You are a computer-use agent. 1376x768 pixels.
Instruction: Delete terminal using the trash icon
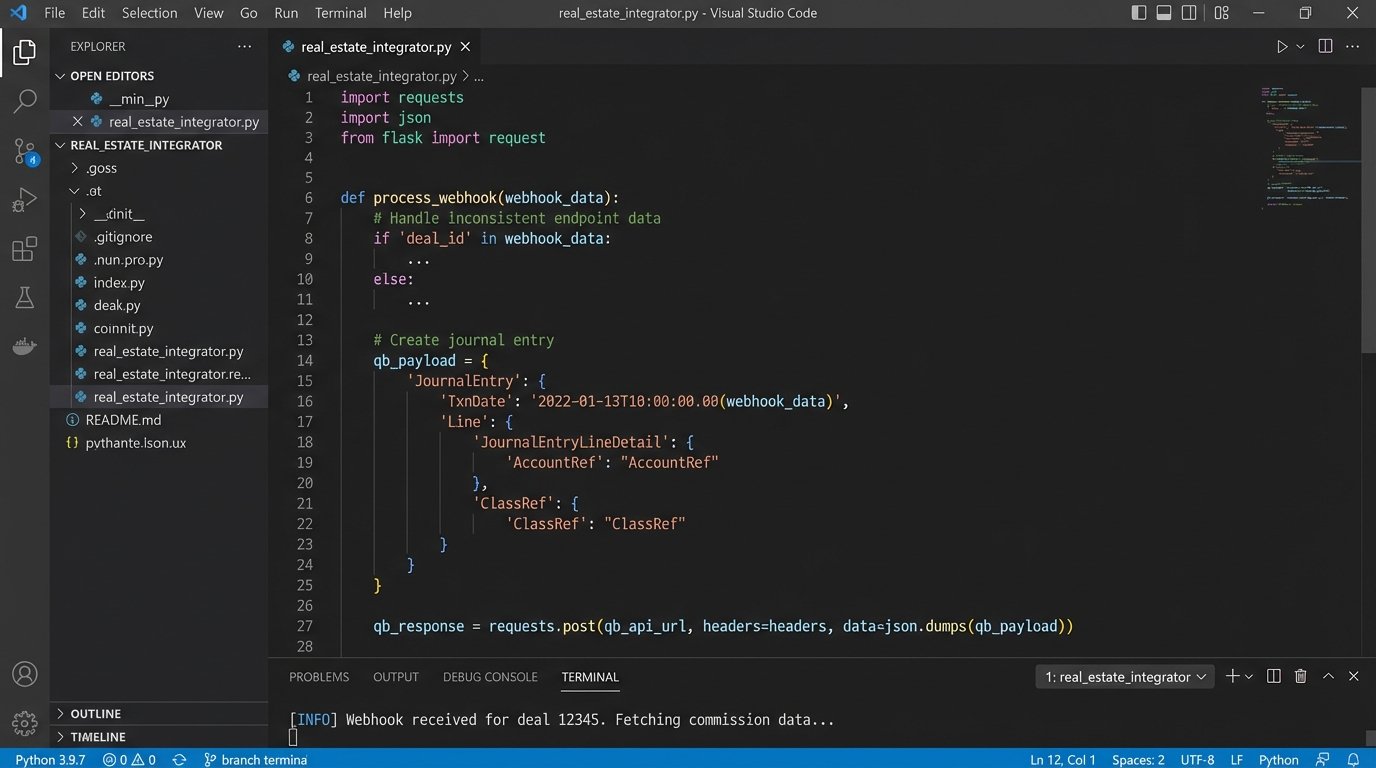(1300, 677)
